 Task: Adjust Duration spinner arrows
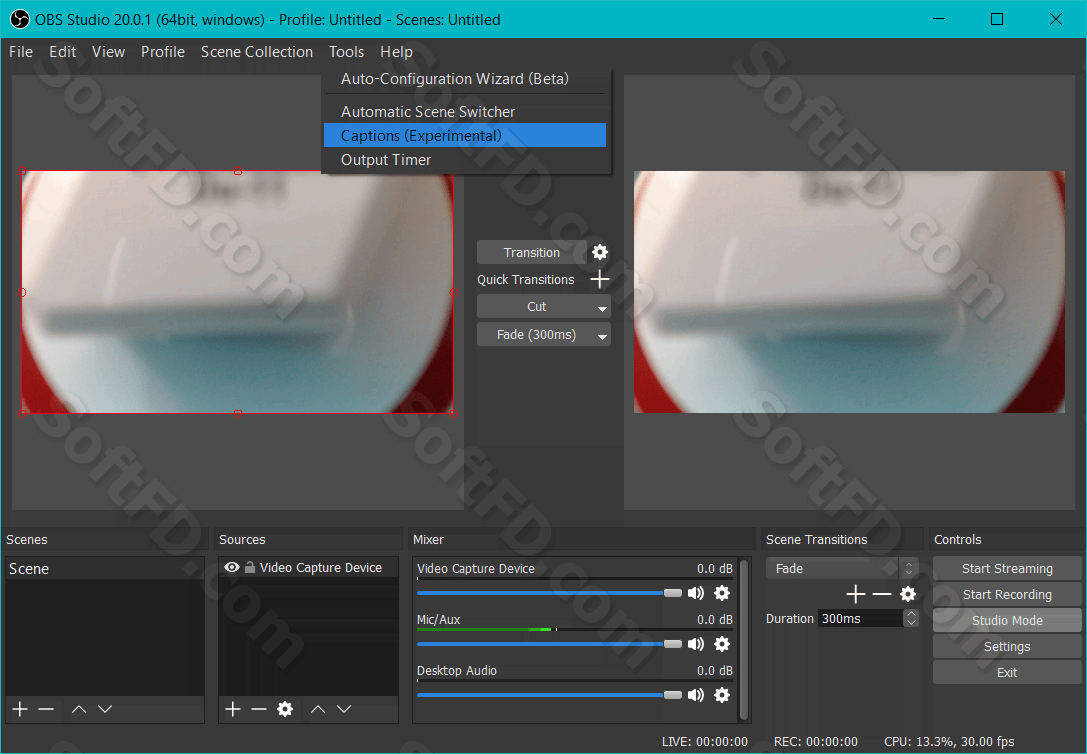click(x=912, y=618)
